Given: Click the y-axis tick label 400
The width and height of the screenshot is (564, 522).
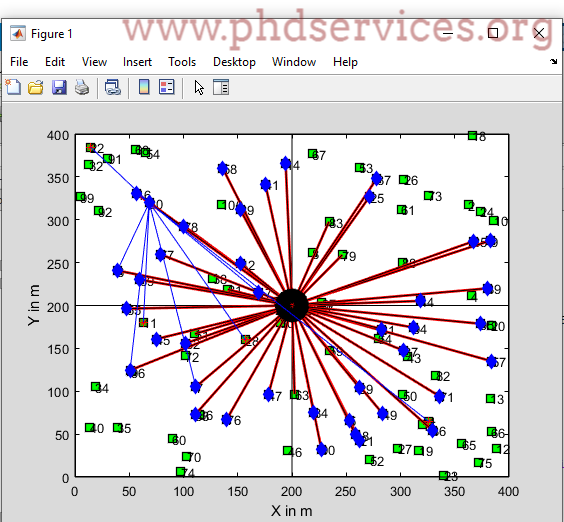Looking at the screenshot, I should coord(58,136).
